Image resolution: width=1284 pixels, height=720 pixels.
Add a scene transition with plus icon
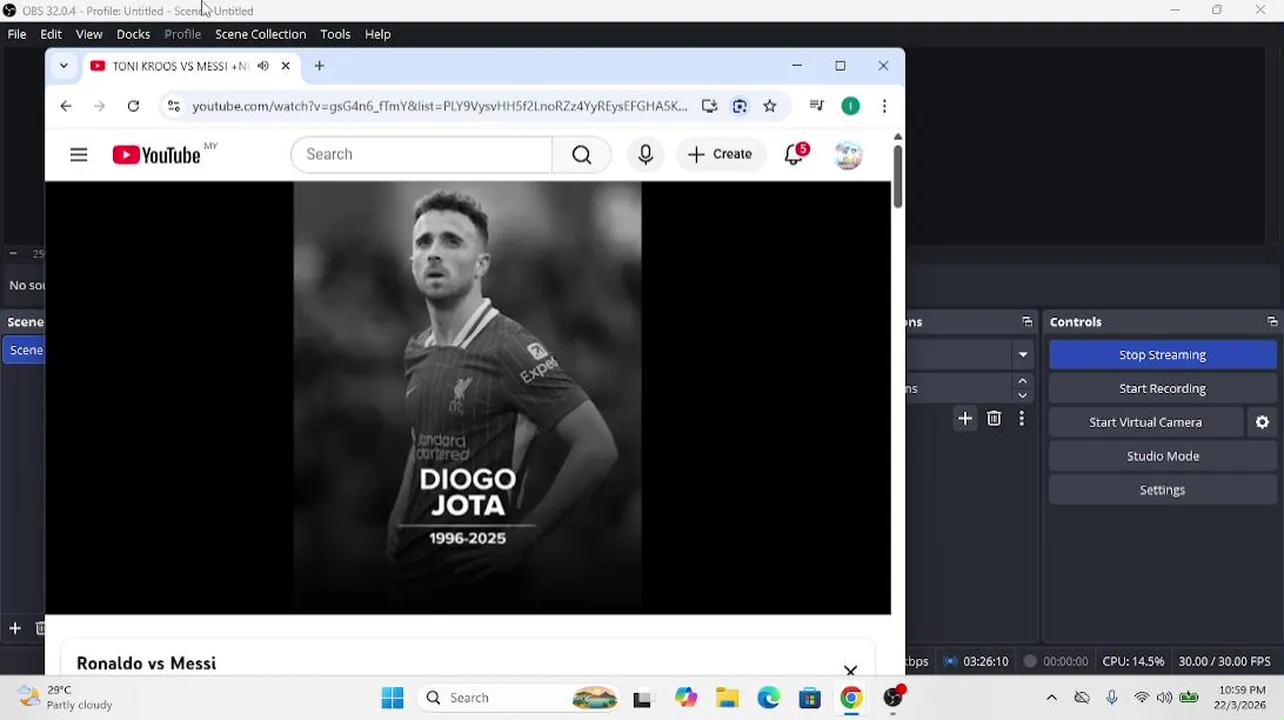(965, 419)
